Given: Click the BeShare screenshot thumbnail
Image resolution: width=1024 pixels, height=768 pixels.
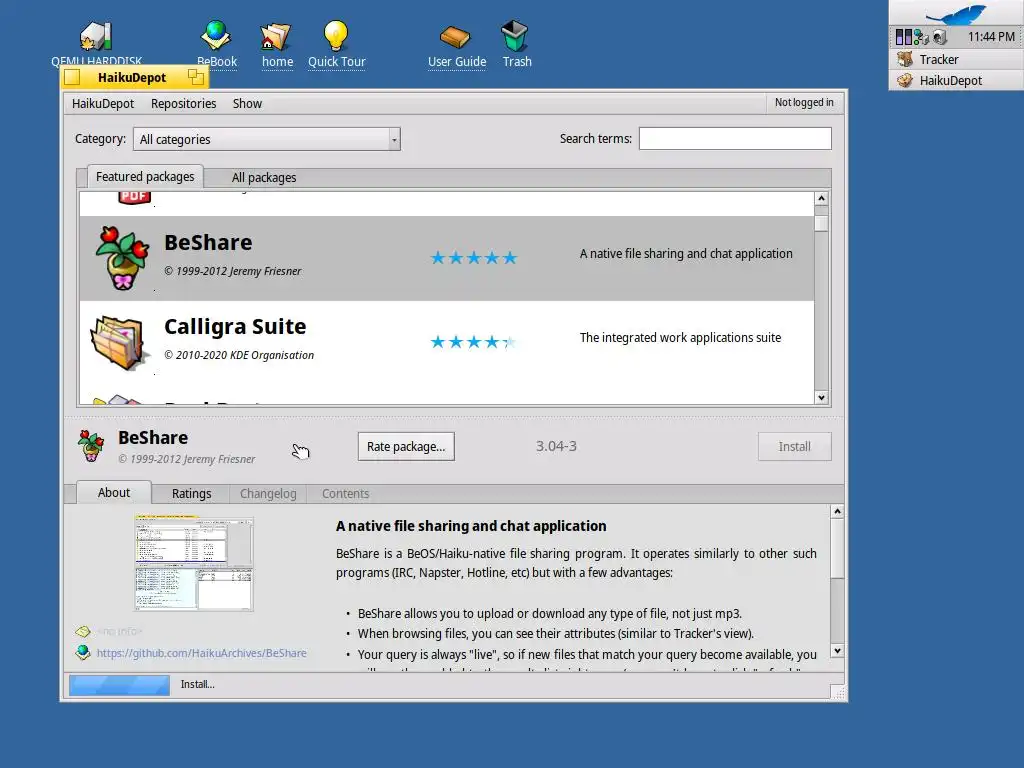Looking at the screenshot, I should [x=194, y=563].
